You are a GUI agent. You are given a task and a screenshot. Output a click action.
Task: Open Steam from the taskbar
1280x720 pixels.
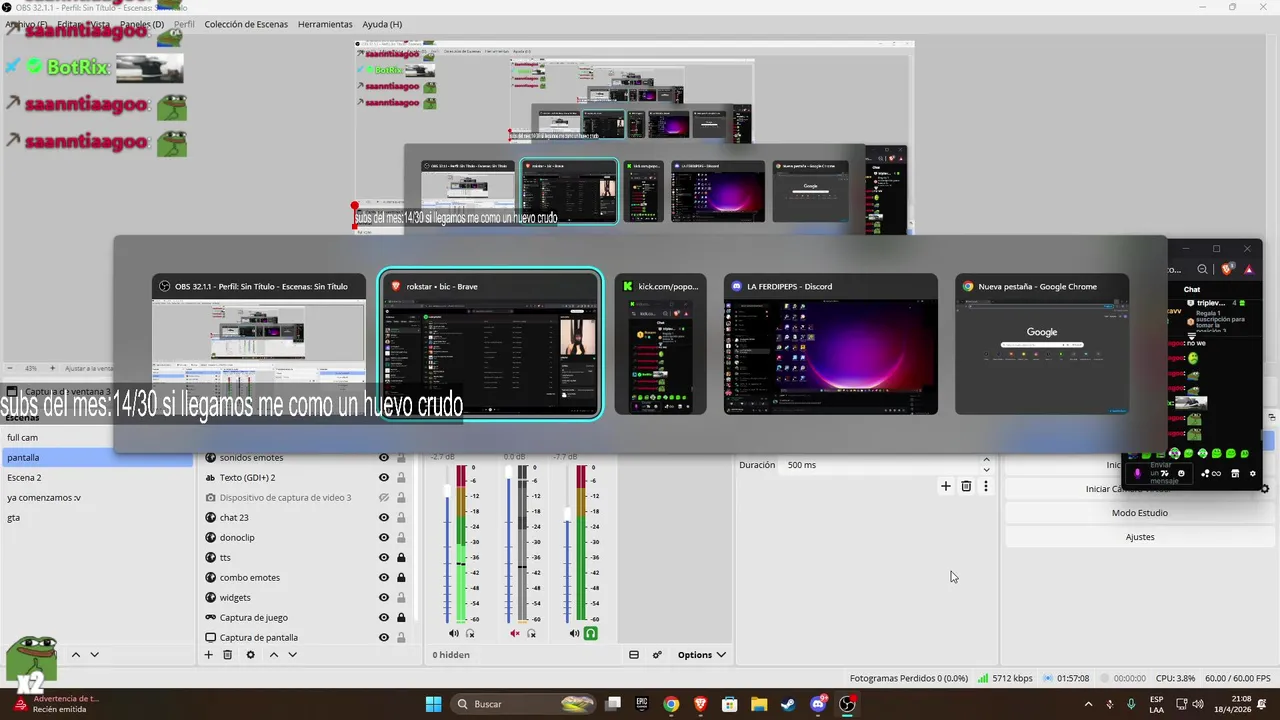pyautogui.click(x=788, y=704)
